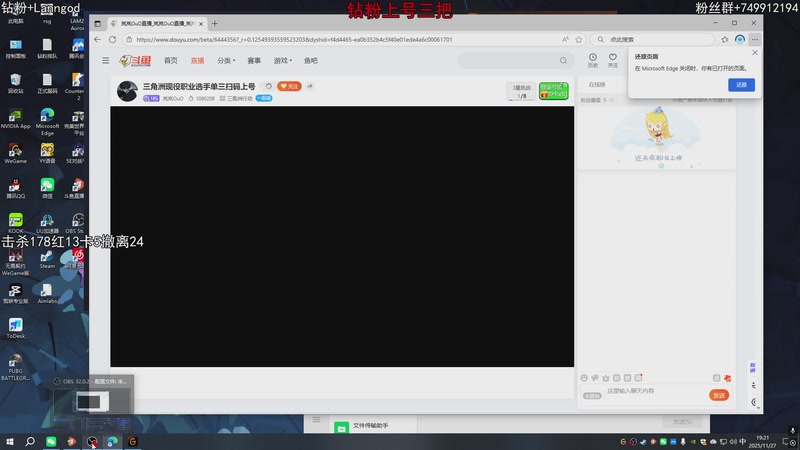
Task: Open the favorites collection icon
Action: click(x=724, y=39)
